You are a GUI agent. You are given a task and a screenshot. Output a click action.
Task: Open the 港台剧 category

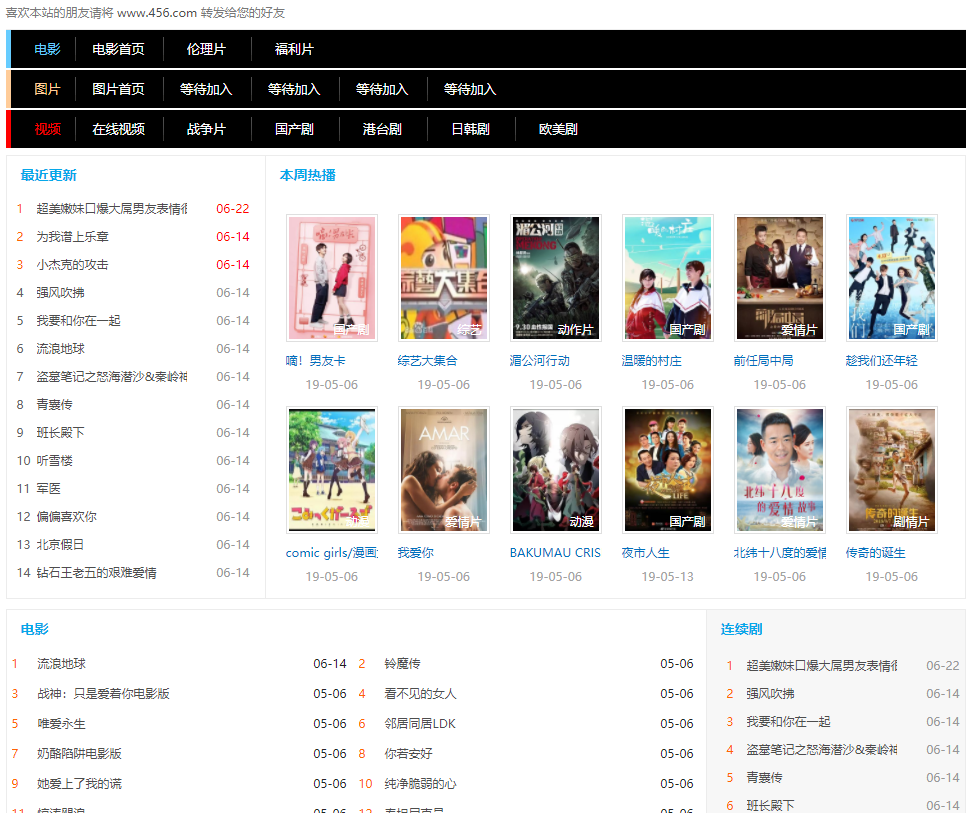coord(382,128)
